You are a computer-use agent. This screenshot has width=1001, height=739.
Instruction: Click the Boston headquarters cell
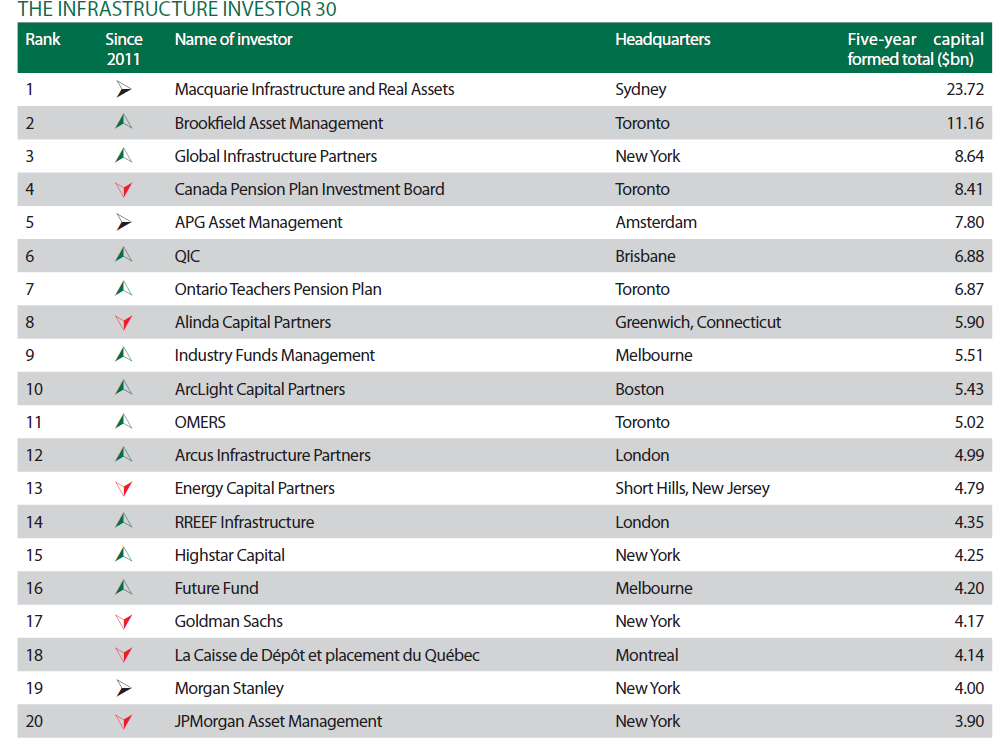(x=640, y=389)
